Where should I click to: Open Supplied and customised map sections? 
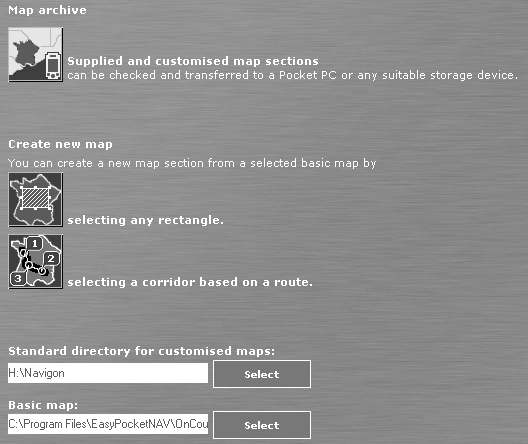pyautogui.click(x=193, y=61)
